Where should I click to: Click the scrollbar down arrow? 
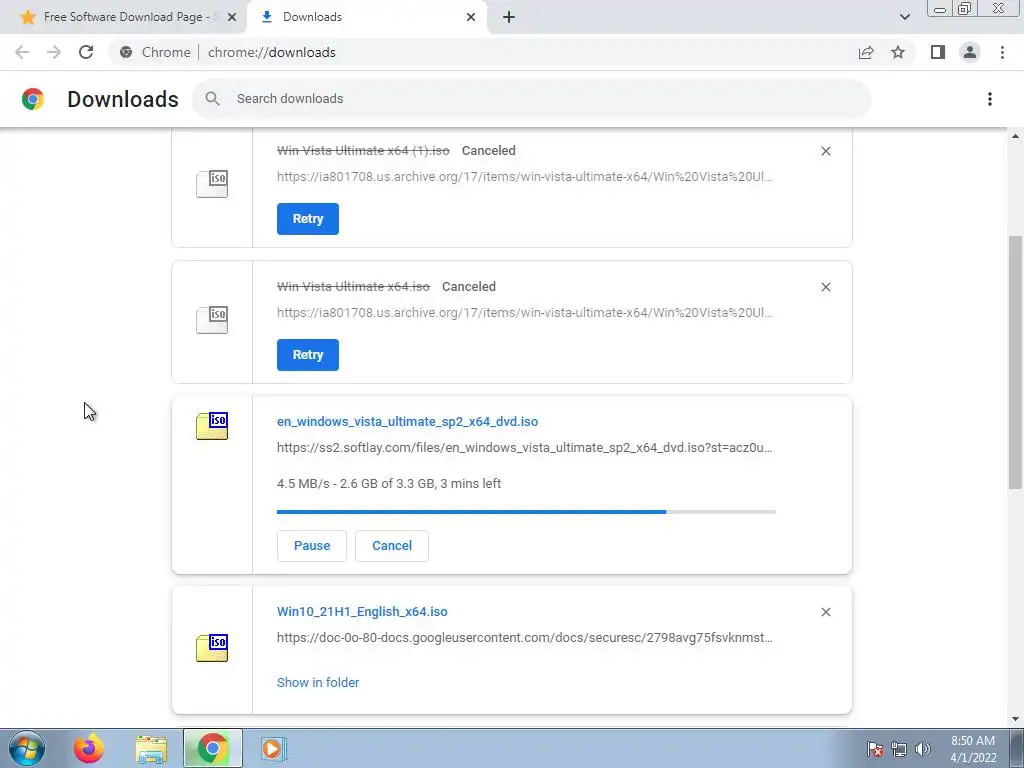click(1015, 719)
